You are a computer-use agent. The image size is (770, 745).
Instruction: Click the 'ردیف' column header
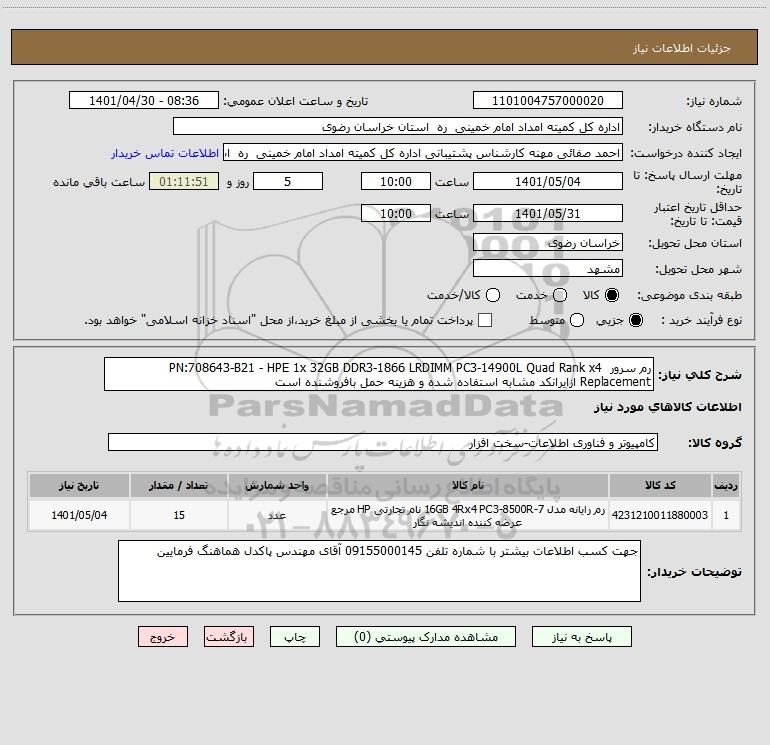coord(726,485)
